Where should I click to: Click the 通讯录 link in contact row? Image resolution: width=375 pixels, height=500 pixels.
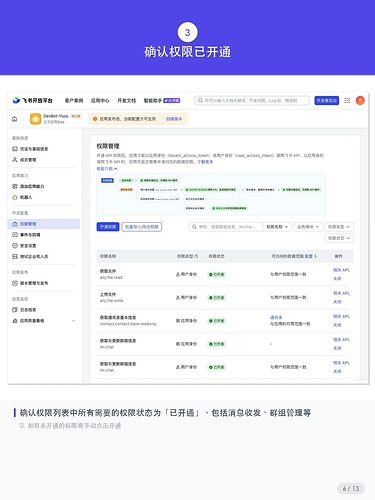pos(276,317)
